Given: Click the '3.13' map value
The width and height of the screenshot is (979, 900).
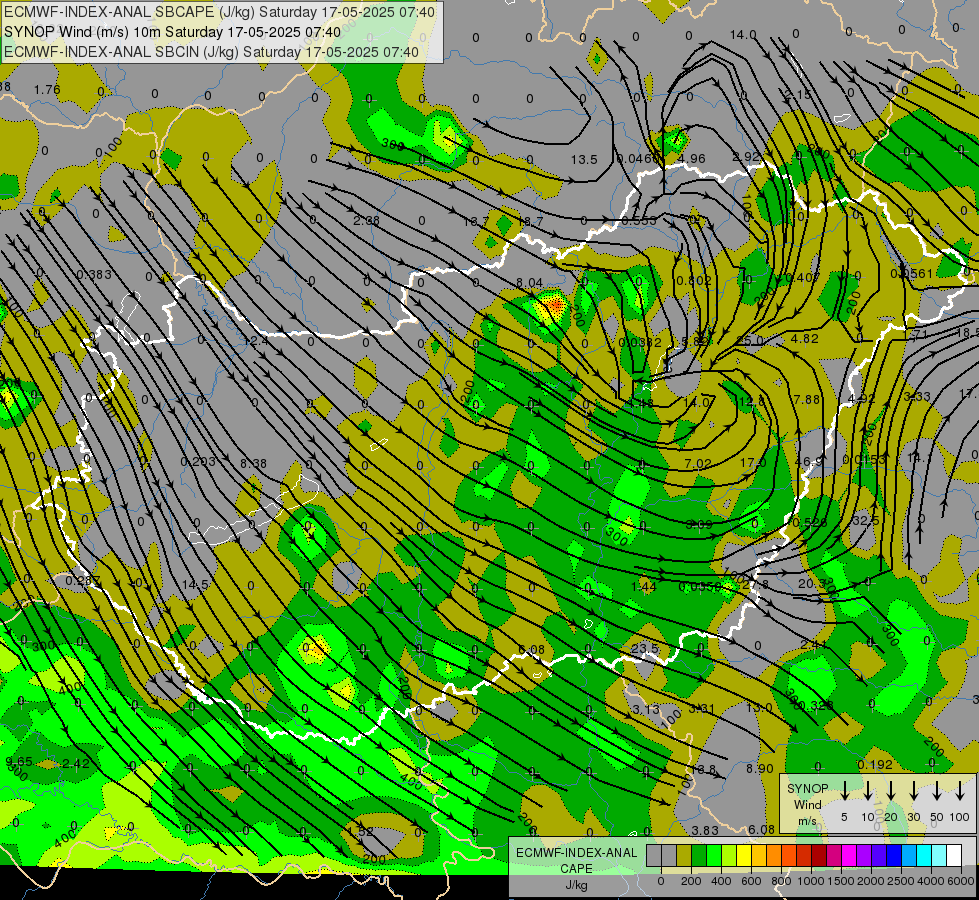Looking at the screenshot, I should coord(646,710).
